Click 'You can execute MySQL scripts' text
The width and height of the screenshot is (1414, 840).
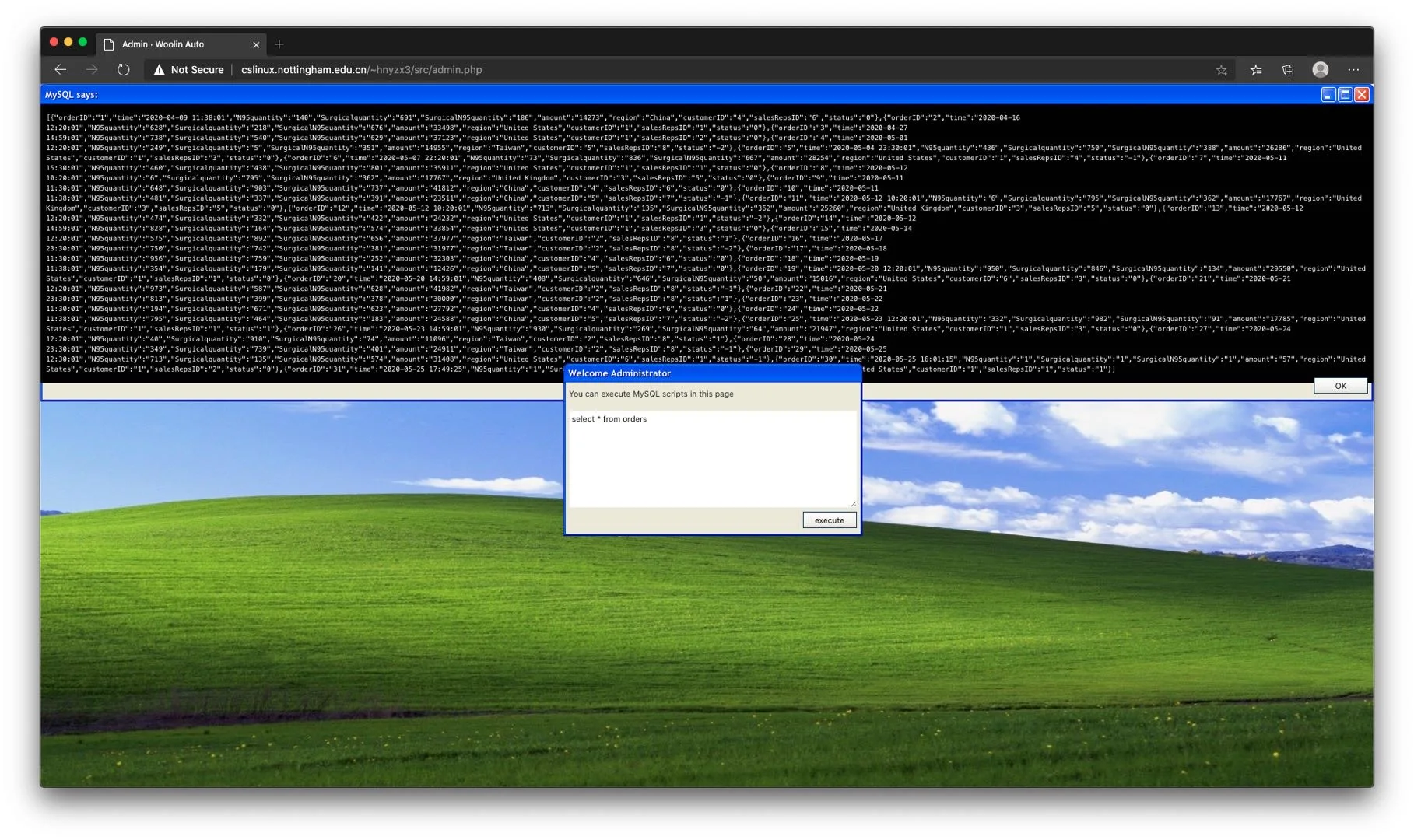[651, 394]
